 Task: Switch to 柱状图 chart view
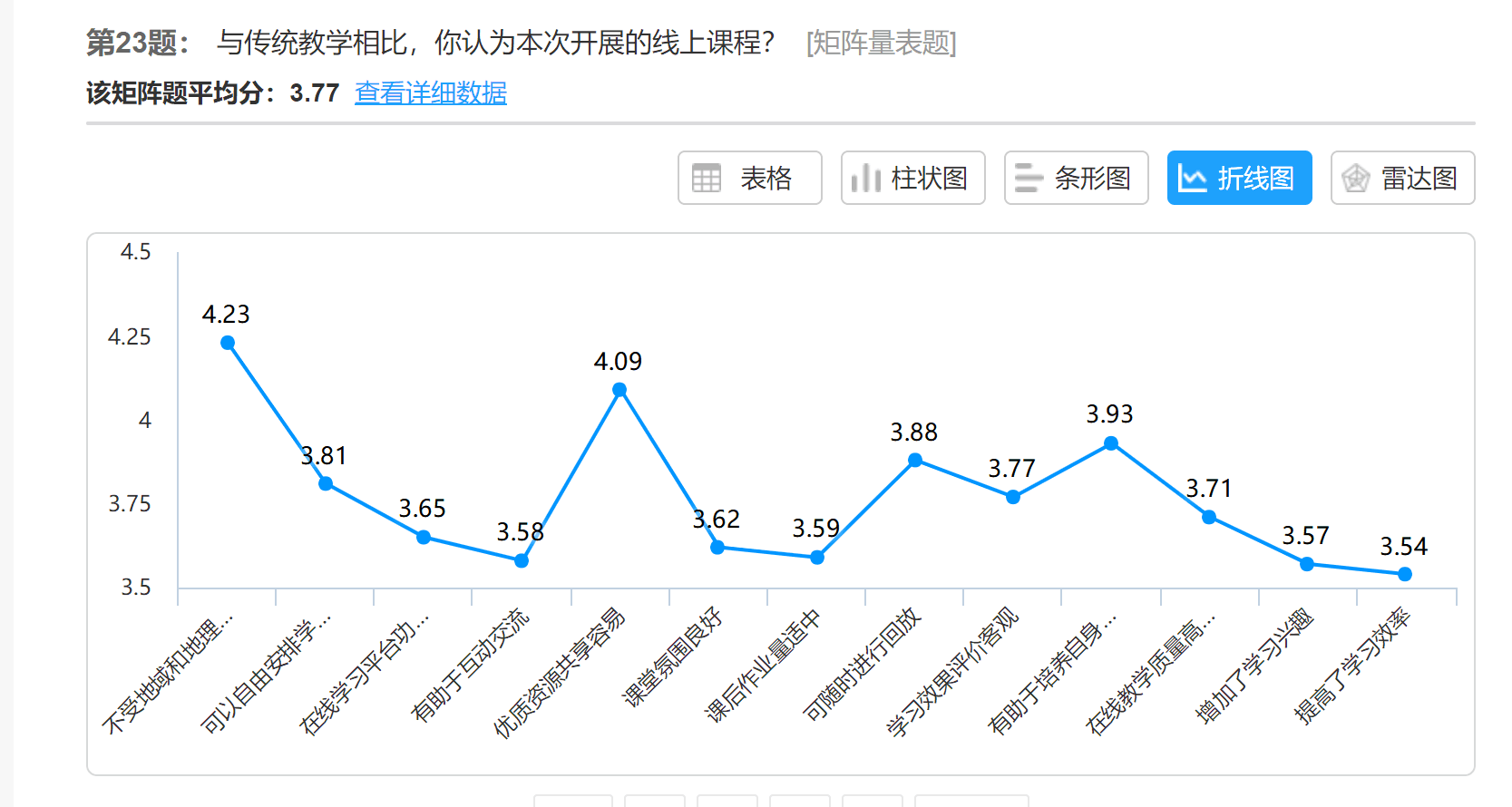tap(912, 178)
